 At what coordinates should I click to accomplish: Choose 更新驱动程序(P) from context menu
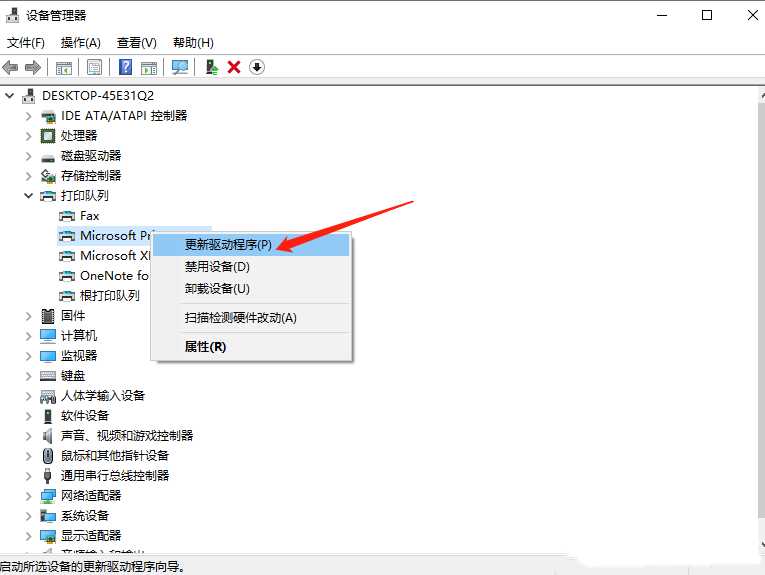click(252, 245)
